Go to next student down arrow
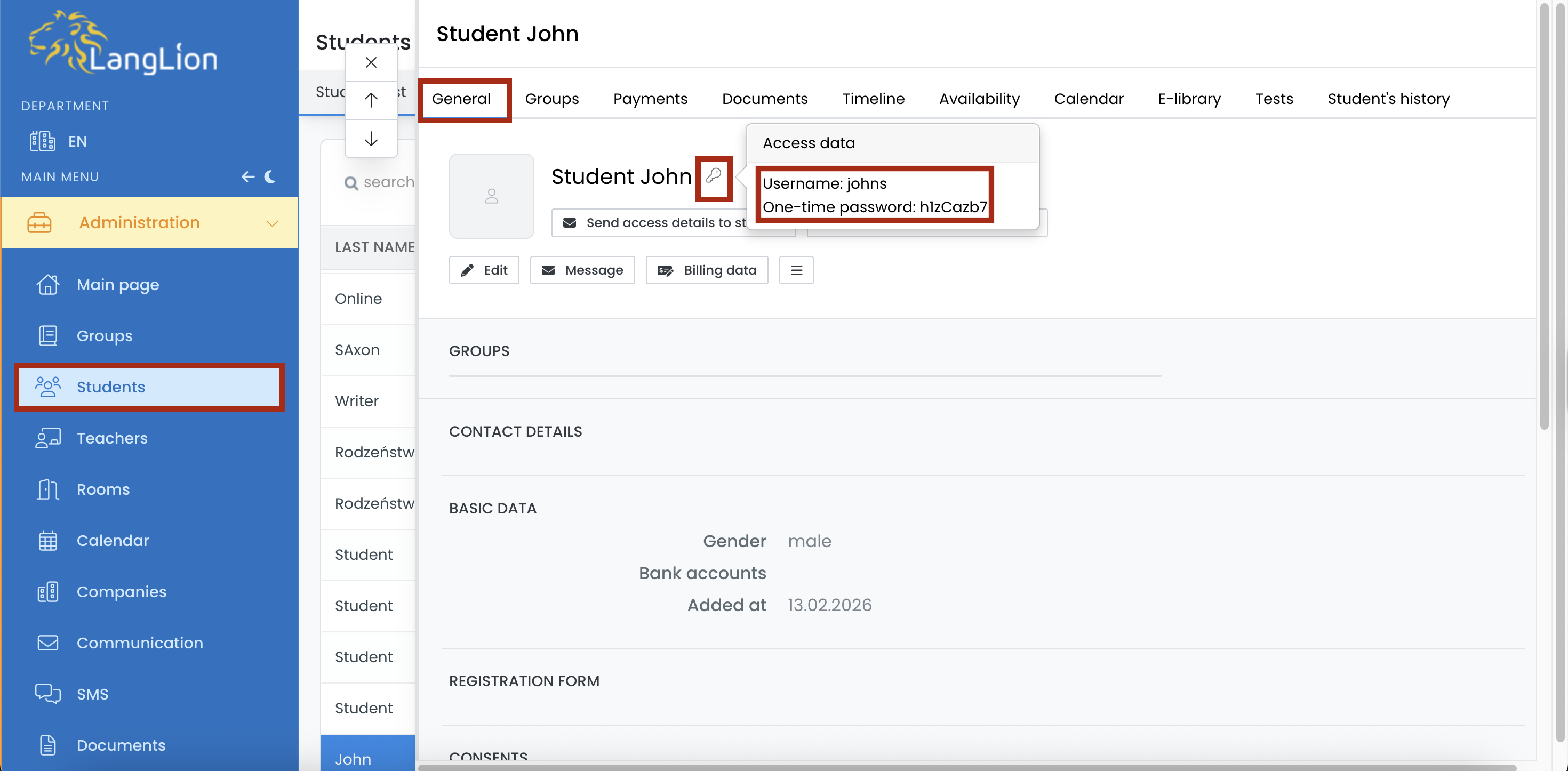The width and height of the screenshot is (1568, 771). (371, 139)
